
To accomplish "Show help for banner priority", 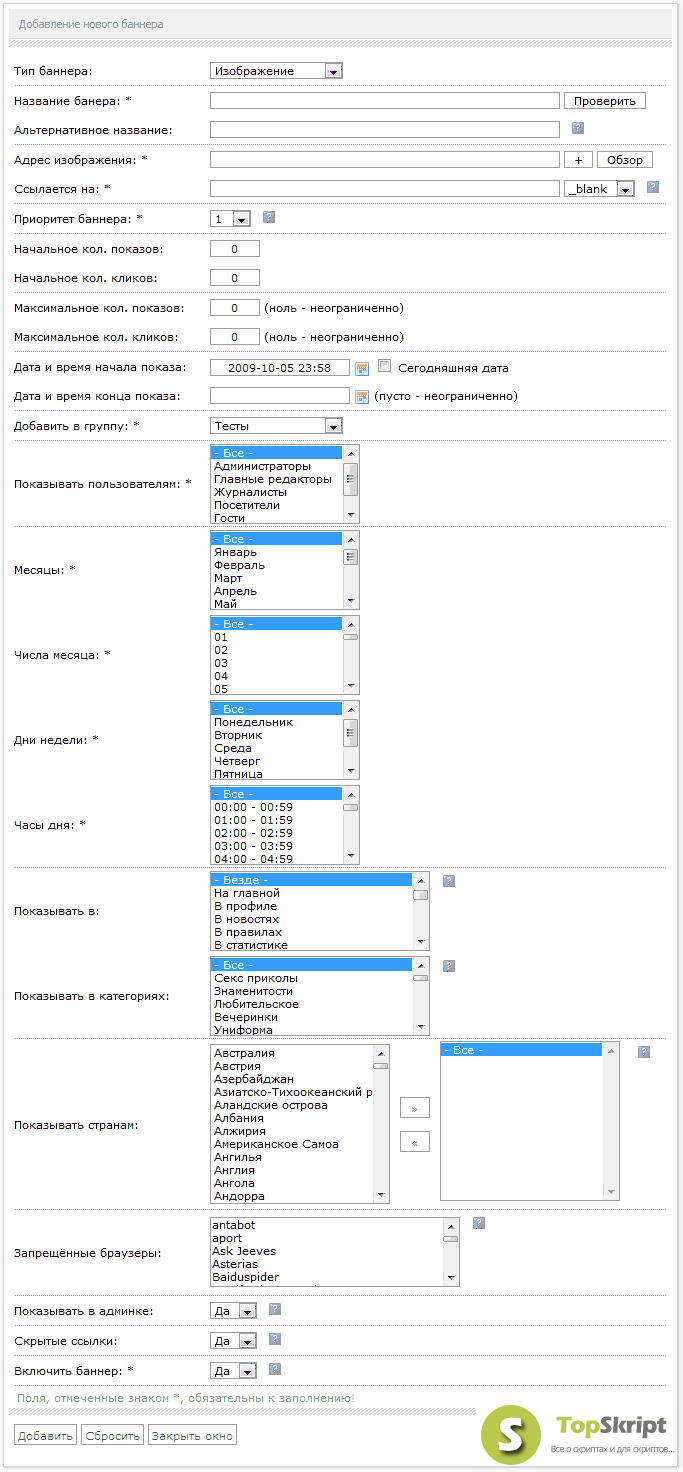I will [268, 217].
